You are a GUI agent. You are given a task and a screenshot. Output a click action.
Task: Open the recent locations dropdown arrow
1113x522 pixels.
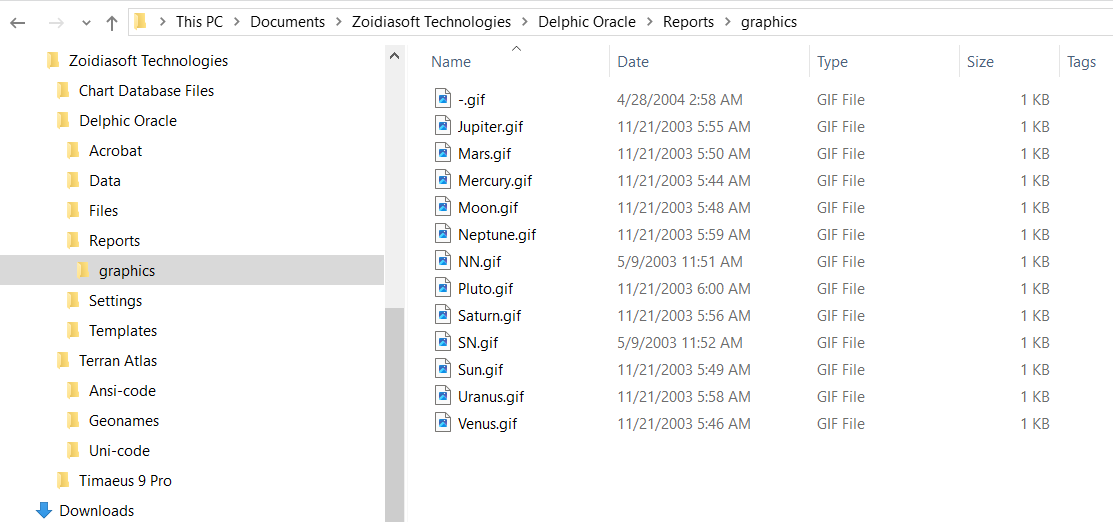[x=87, y=23]
